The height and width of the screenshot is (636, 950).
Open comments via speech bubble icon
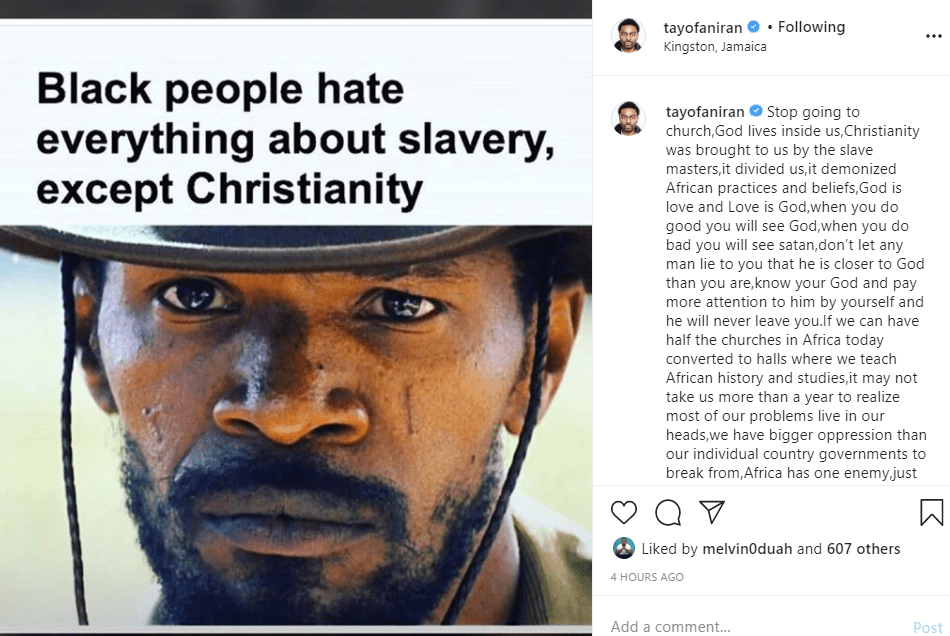pos(668,513)
